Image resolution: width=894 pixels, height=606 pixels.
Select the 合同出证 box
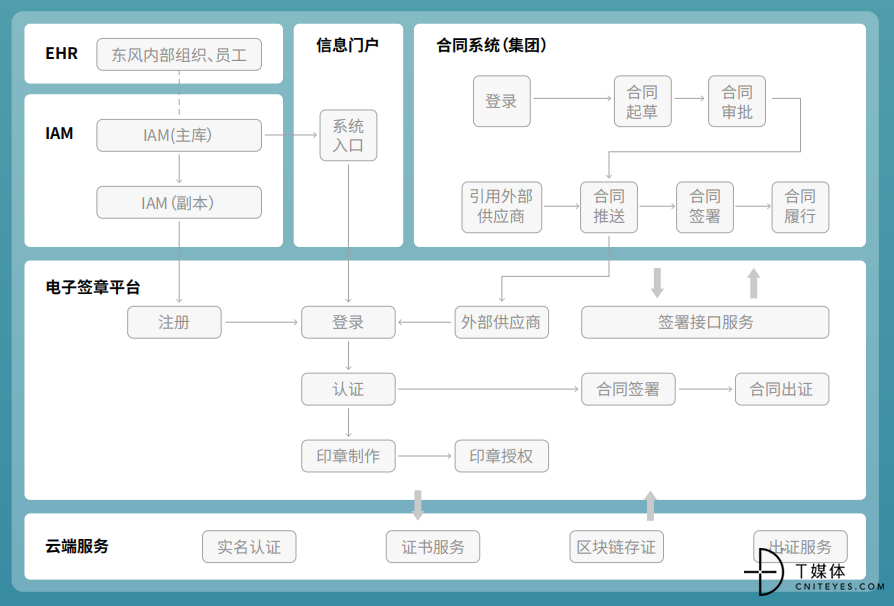(x=782, y=389)
